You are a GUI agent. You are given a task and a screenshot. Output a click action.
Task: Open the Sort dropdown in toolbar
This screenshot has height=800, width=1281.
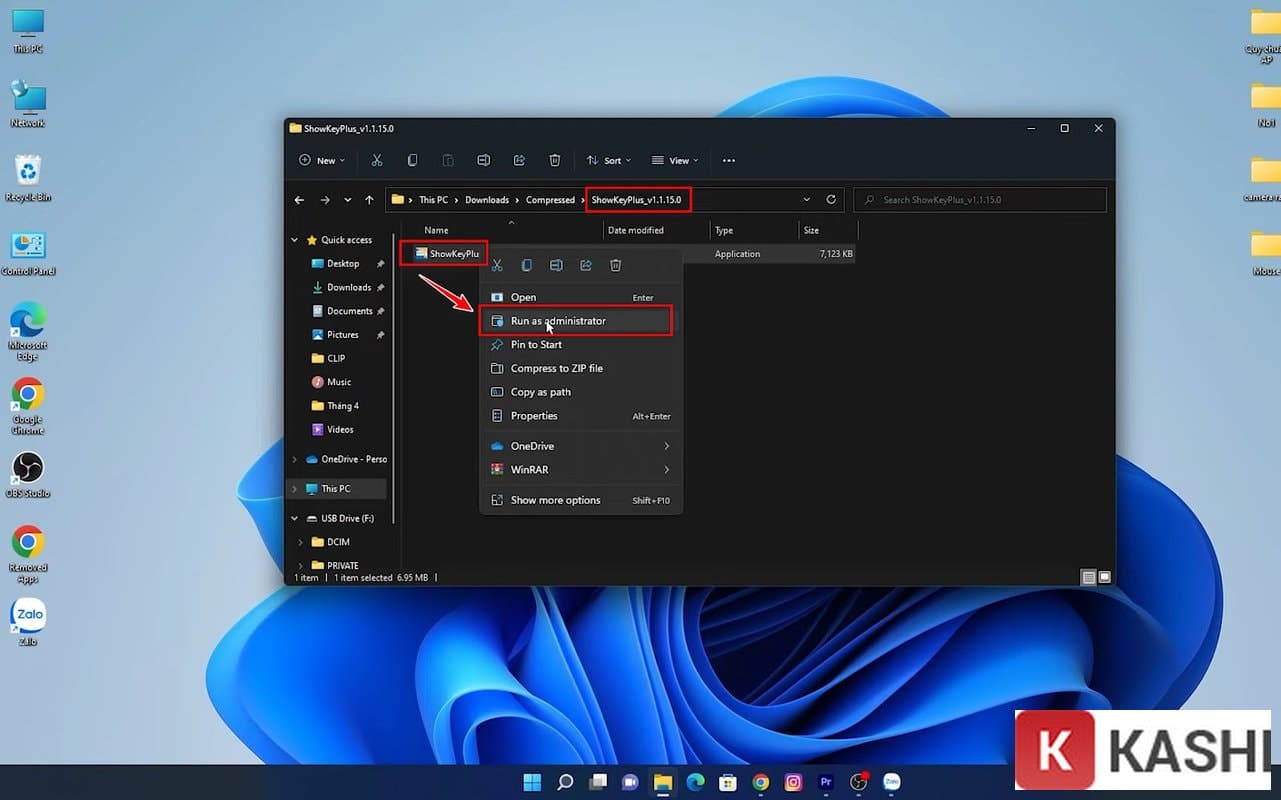(x=608, y=160)
